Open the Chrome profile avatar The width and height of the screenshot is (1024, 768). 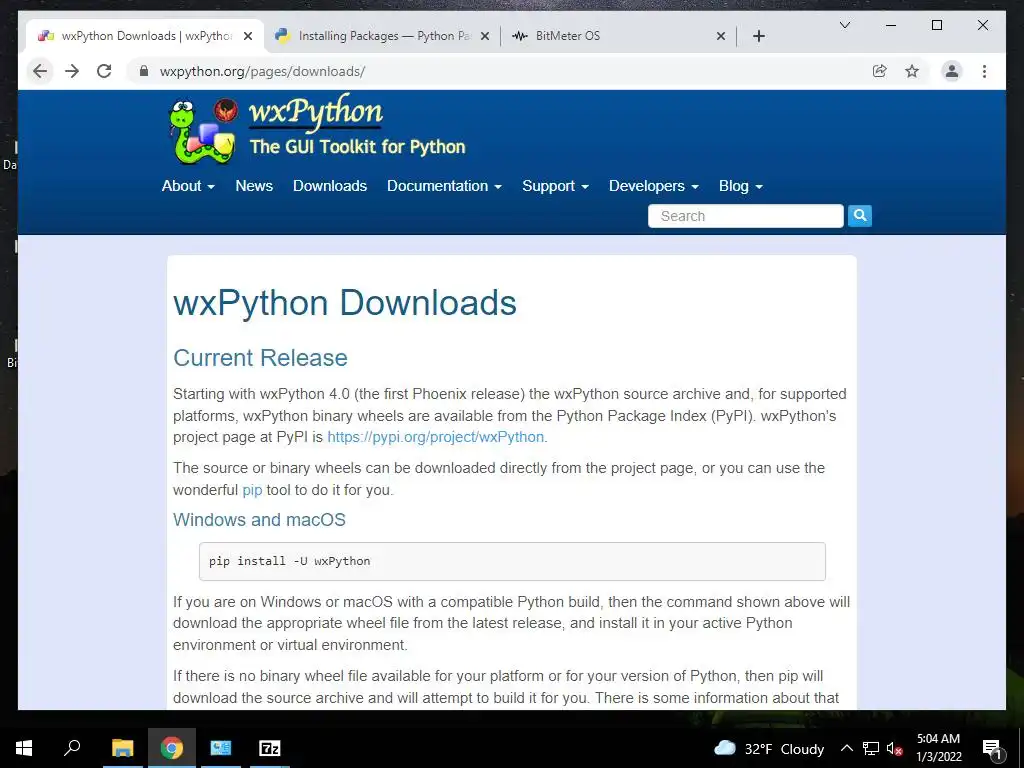pyautogui.click(x=952, y=71)
